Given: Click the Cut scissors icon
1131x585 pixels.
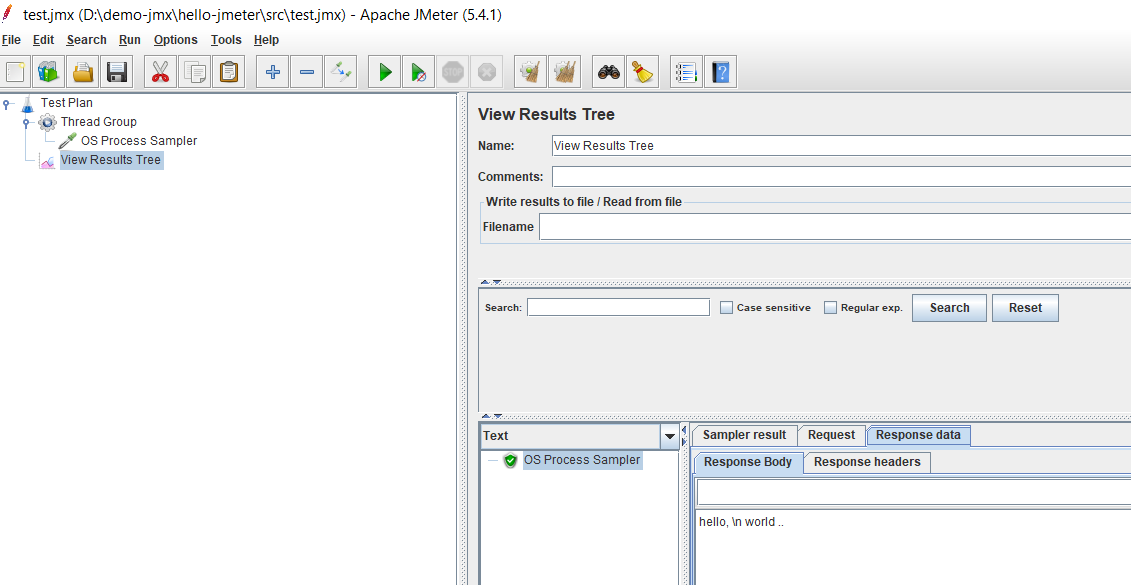Looking at the screenshot, I should [160, 71].
